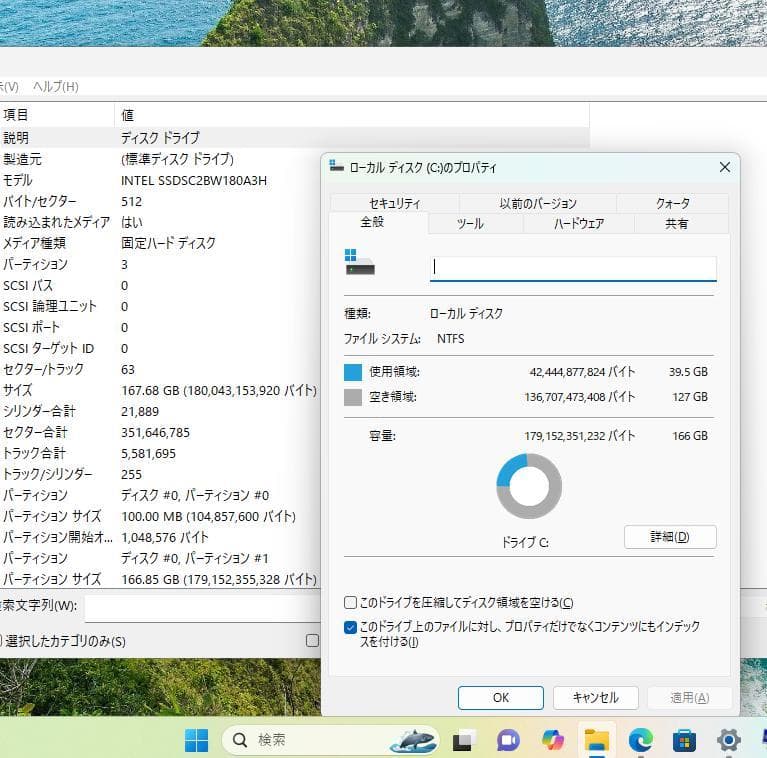Focus the drive label text field
This screenshot has height=758, width=767.
point(573,268)
